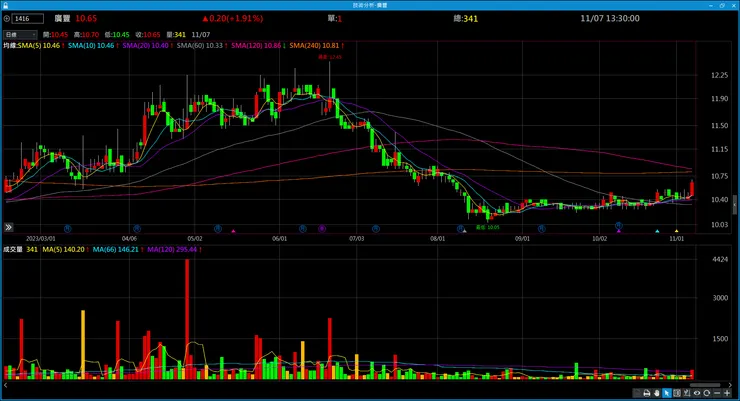Click the document icon in the bottom toolbar
The image size is (740, 401).
click(637, 393)
